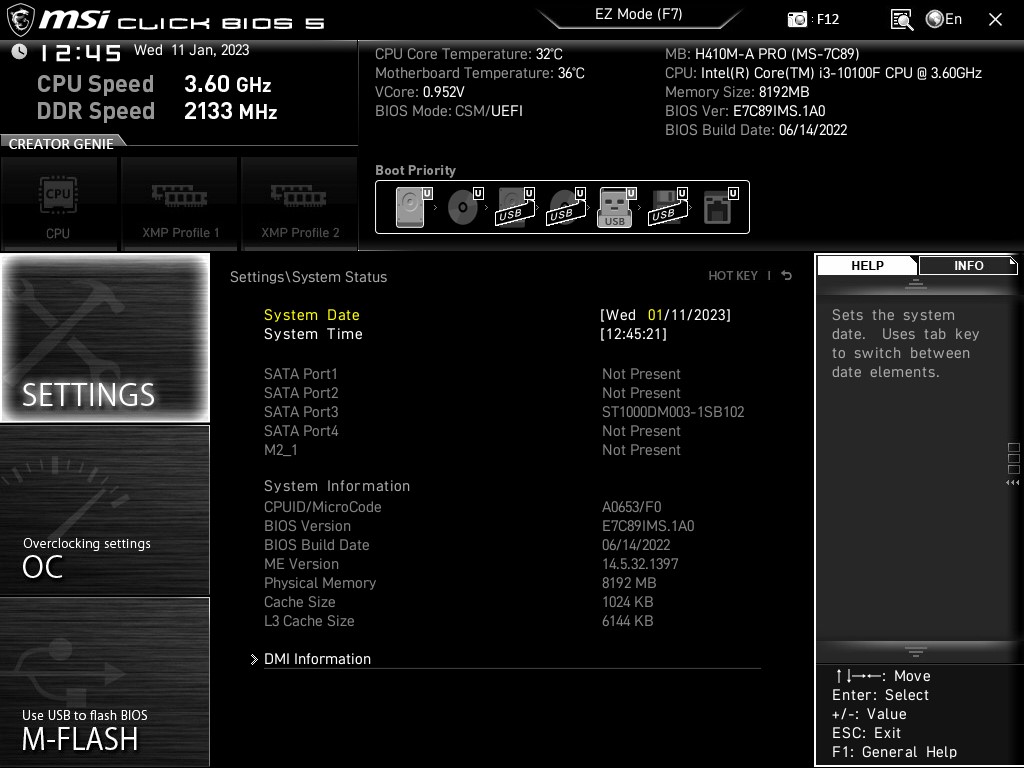This screenshot has height=768, width=1024.
Task: Select the USB floppy boot device
Action: tap(667, 207)
